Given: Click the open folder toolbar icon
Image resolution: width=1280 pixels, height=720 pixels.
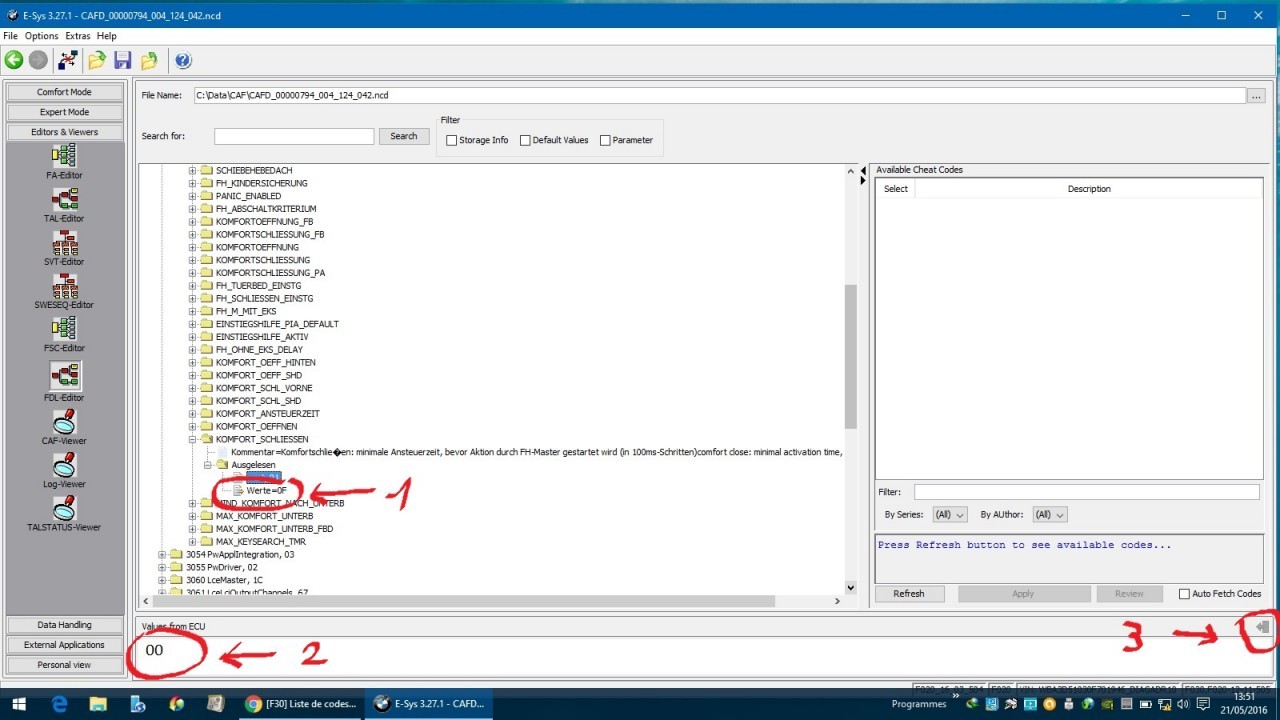Looking at the screenshot, I should pos(97,61).
